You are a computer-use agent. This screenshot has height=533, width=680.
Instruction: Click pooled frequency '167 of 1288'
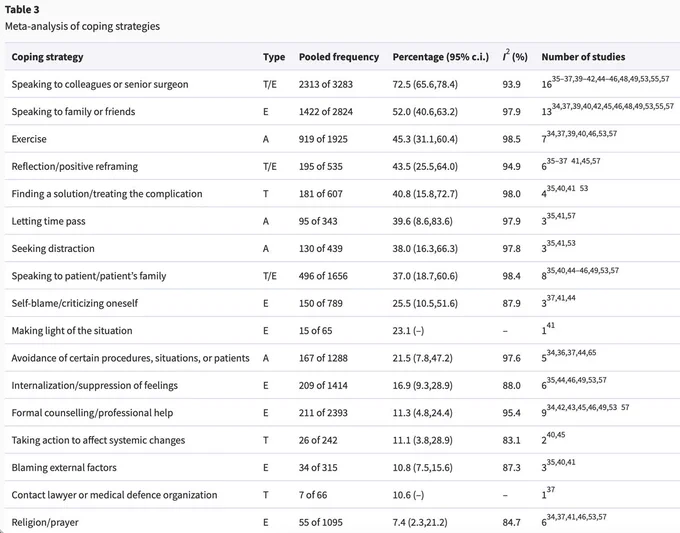(323, 358)
